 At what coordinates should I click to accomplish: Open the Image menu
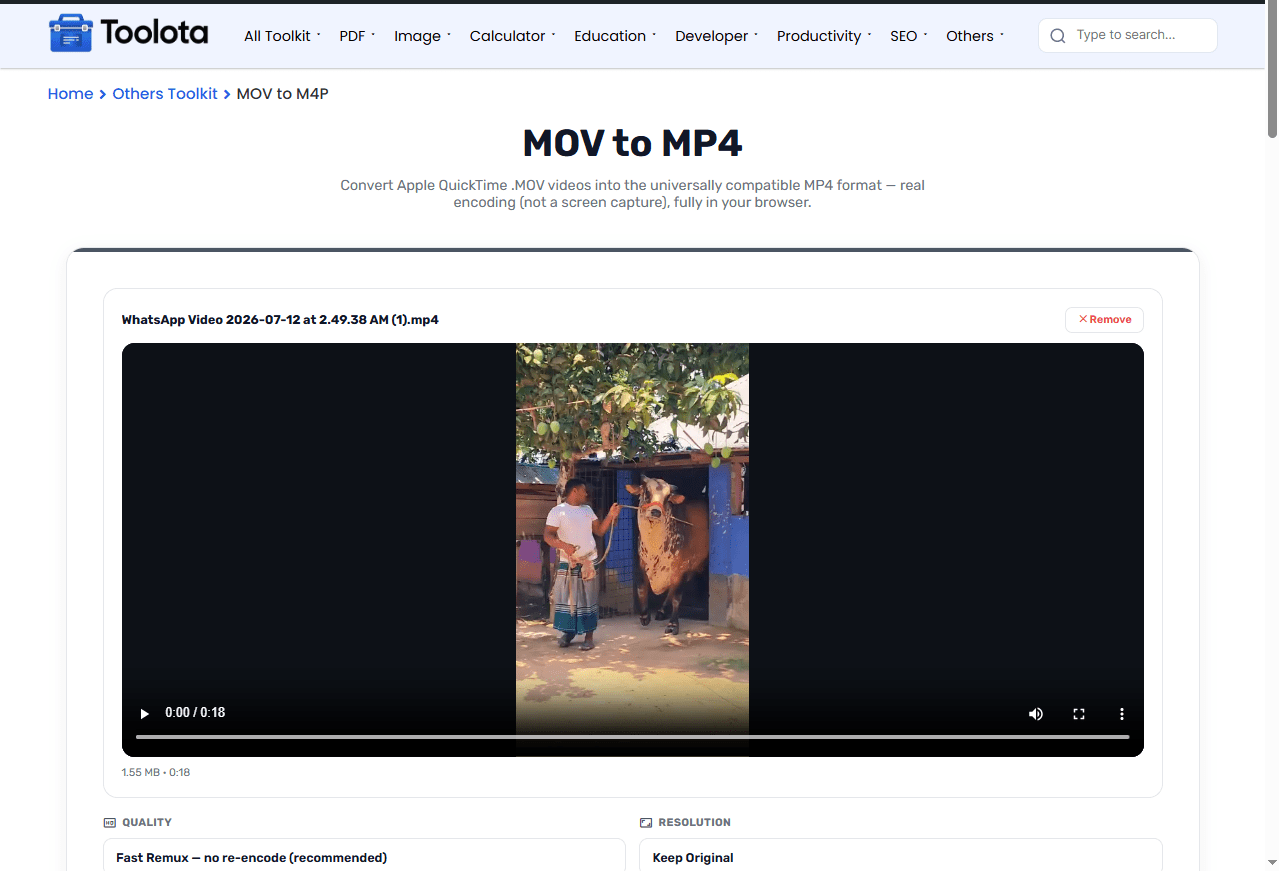[x=422, y=36]
